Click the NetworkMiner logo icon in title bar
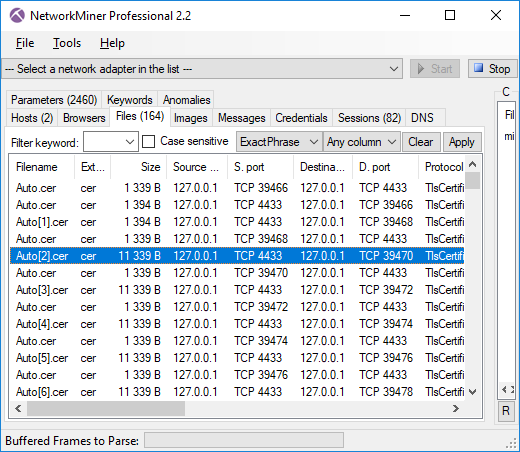 pos(17,15)
